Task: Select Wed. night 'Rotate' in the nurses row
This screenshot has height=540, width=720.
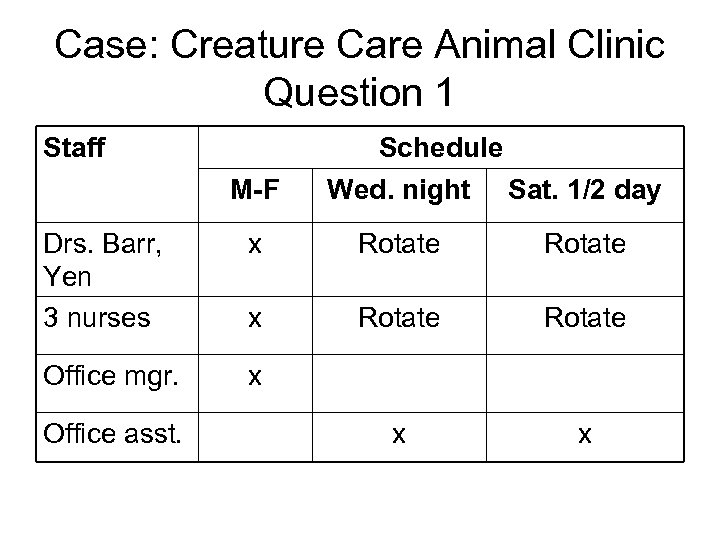Action: point(398,318)
